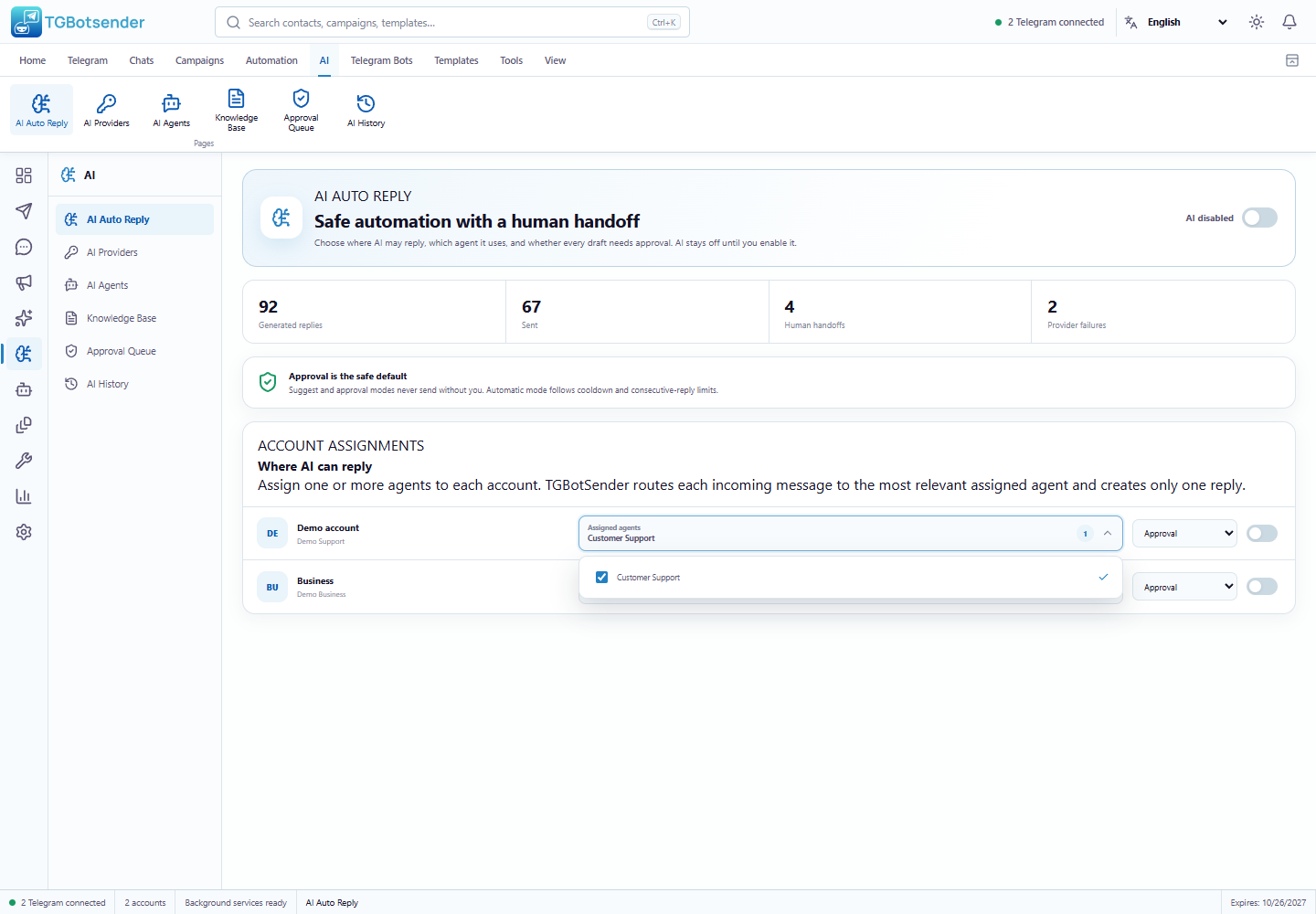Open megaphone campaigns icon in left rail
The width and height of the screenshot is (1316, 914).
pos(24,282)
